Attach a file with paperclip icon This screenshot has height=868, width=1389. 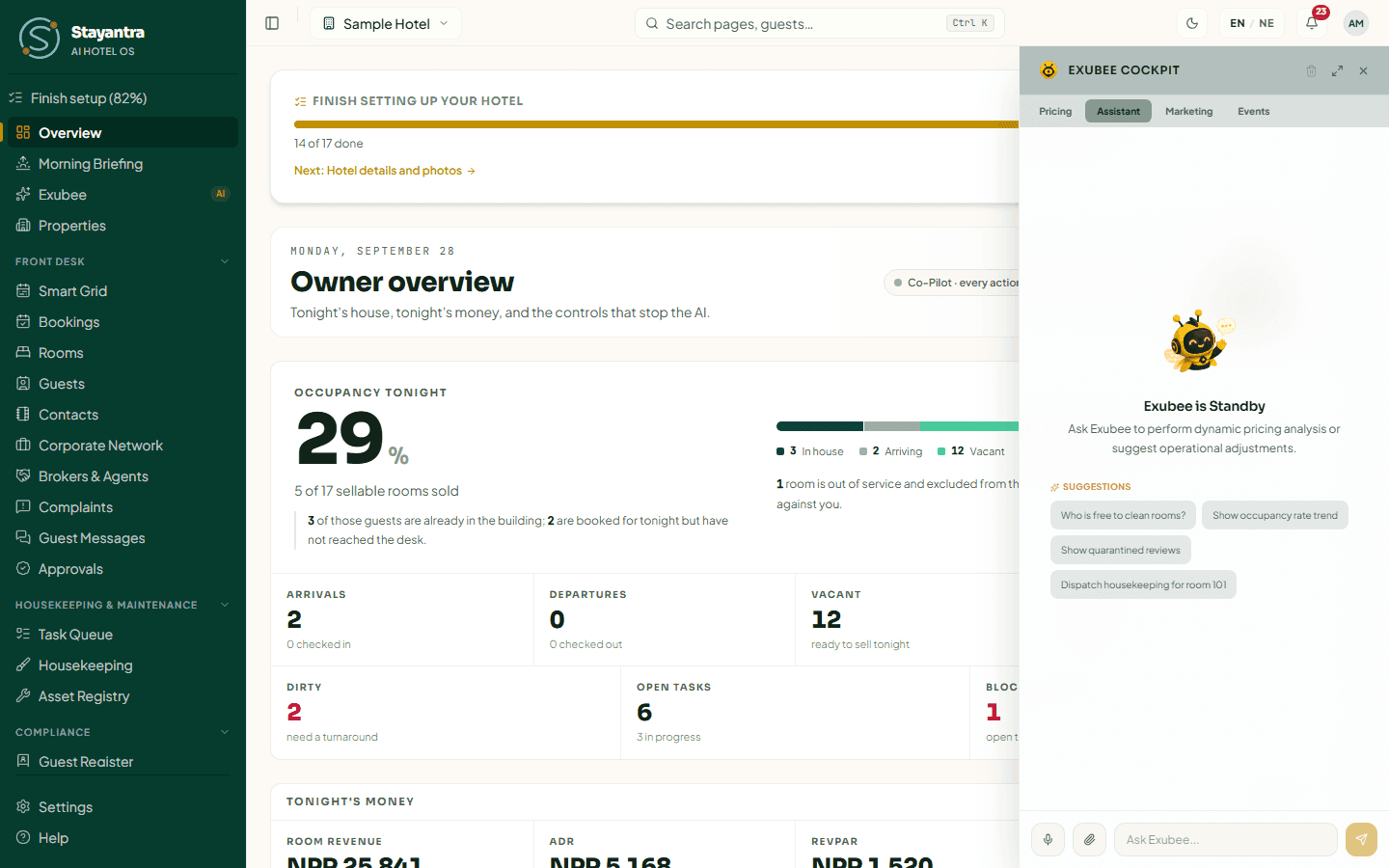[1089, 840]
